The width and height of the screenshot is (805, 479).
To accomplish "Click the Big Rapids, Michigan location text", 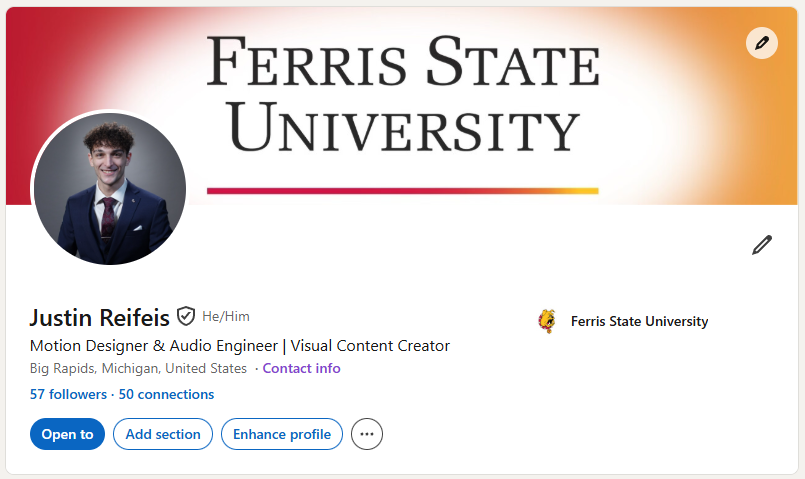I will tap(138, 368).
